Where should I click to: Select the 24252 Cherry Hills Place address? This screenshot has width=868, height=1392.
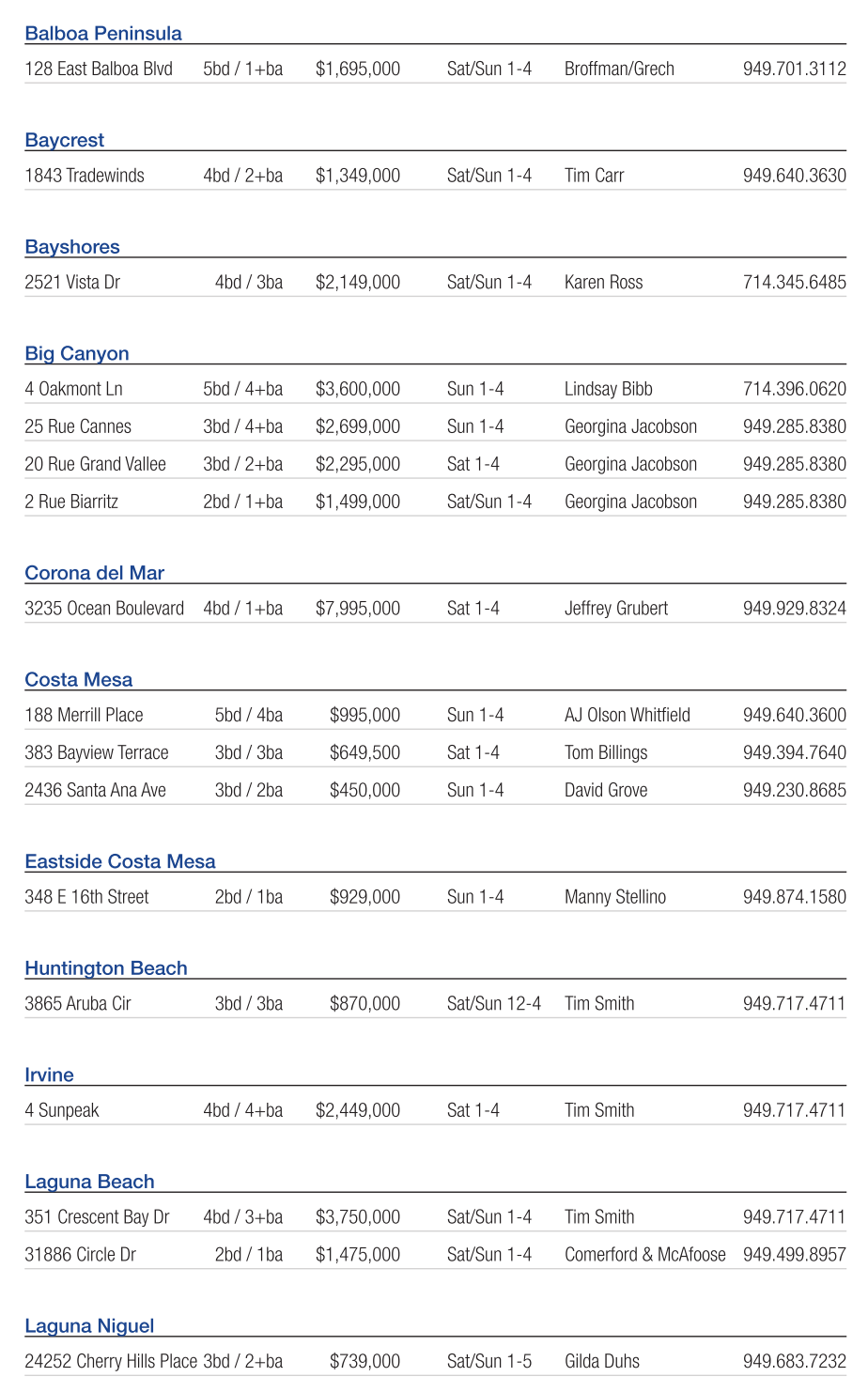point(111,1362)
